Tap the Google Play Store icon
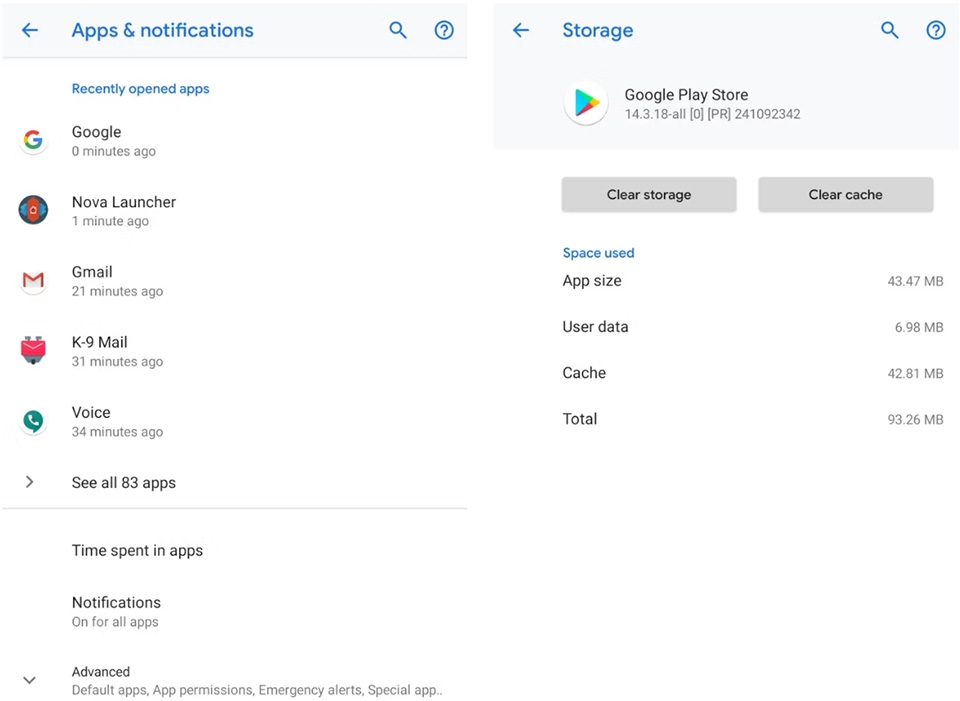The height and width of the screenshot is (701, 960). click(x=586, y=103)
